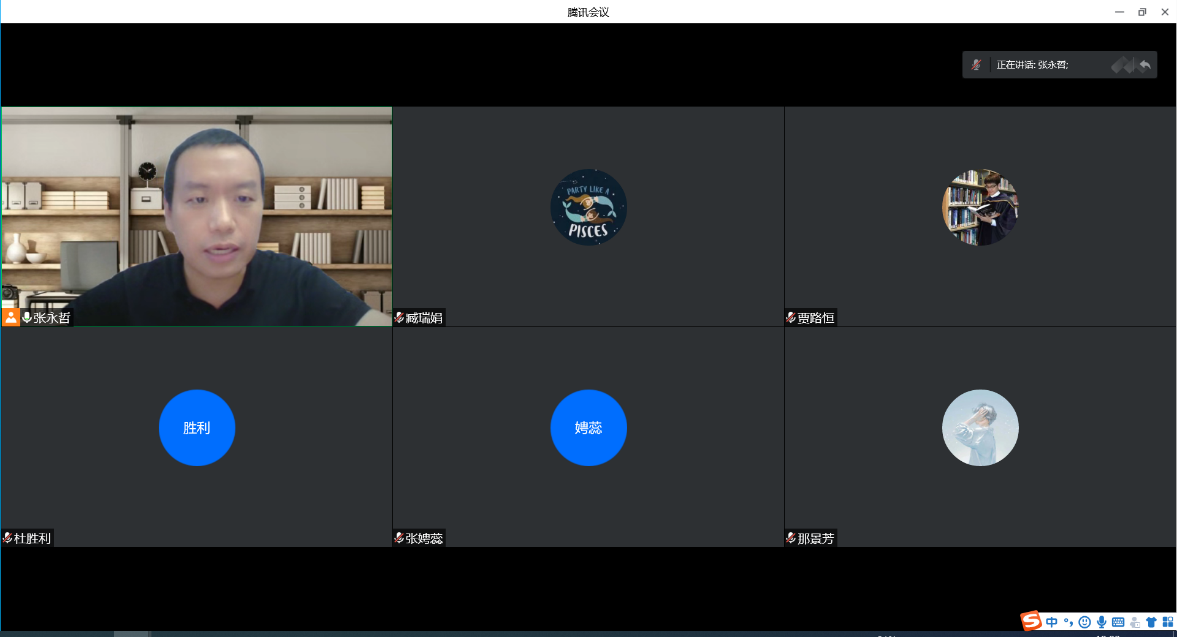This screenshot has height=637, width=1177.
Task: Click the blue 胜利 avatar circle
Action: [197, 428]
